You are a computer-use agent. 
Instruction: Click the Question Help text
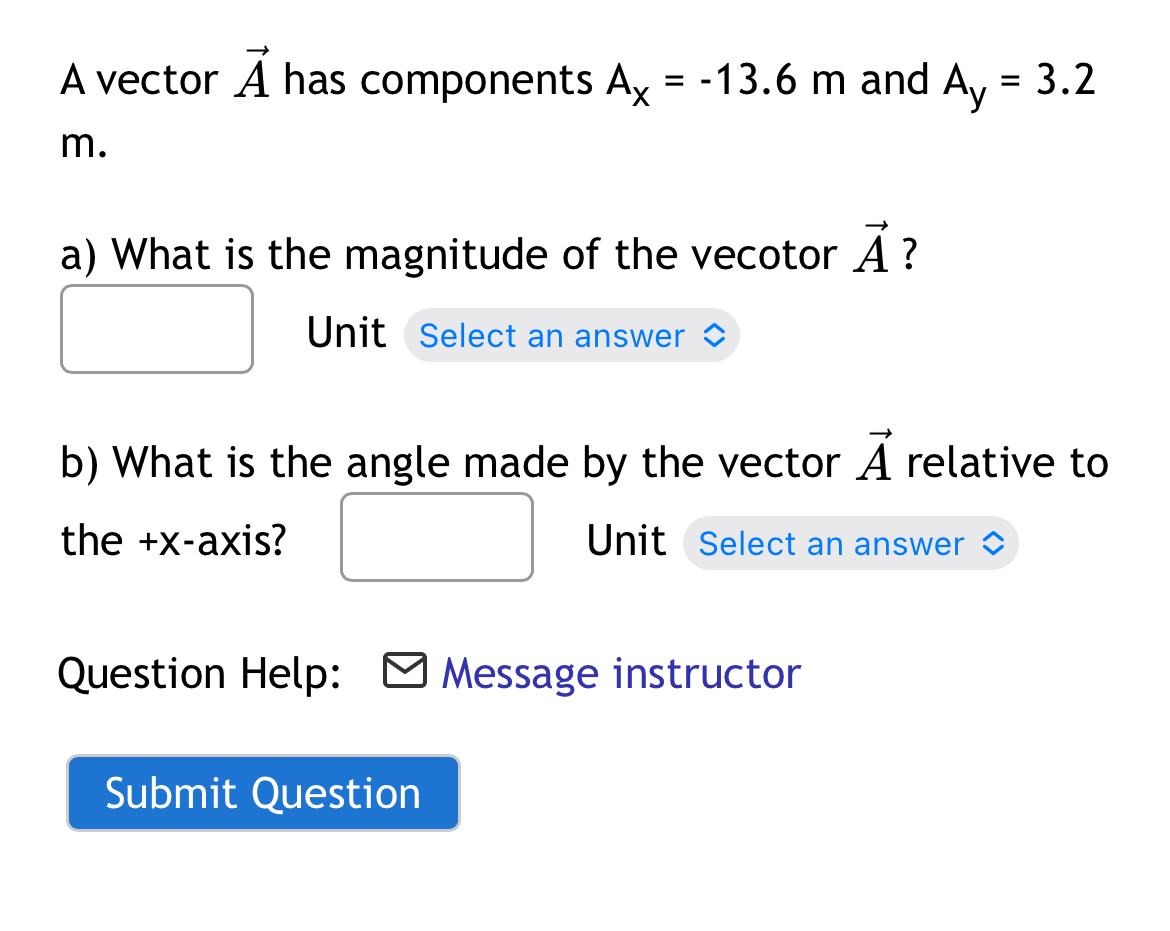[199, 672]
